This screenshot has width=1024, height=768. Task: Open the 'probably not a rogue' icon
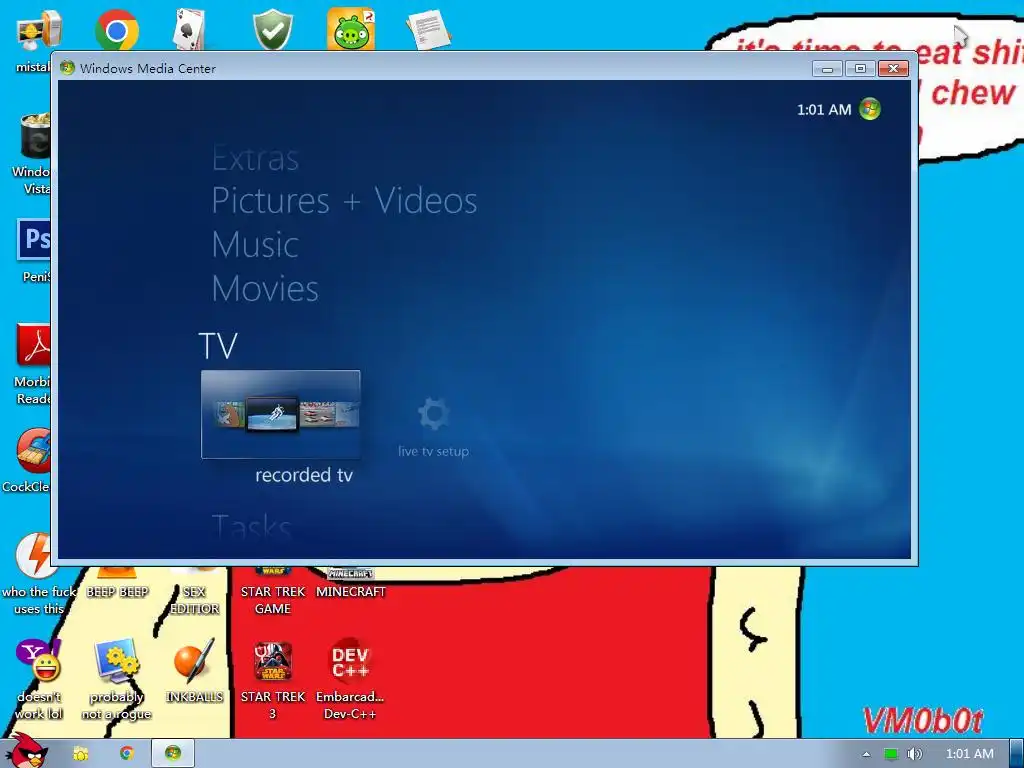pyautogui.click(x=117, y=661)
